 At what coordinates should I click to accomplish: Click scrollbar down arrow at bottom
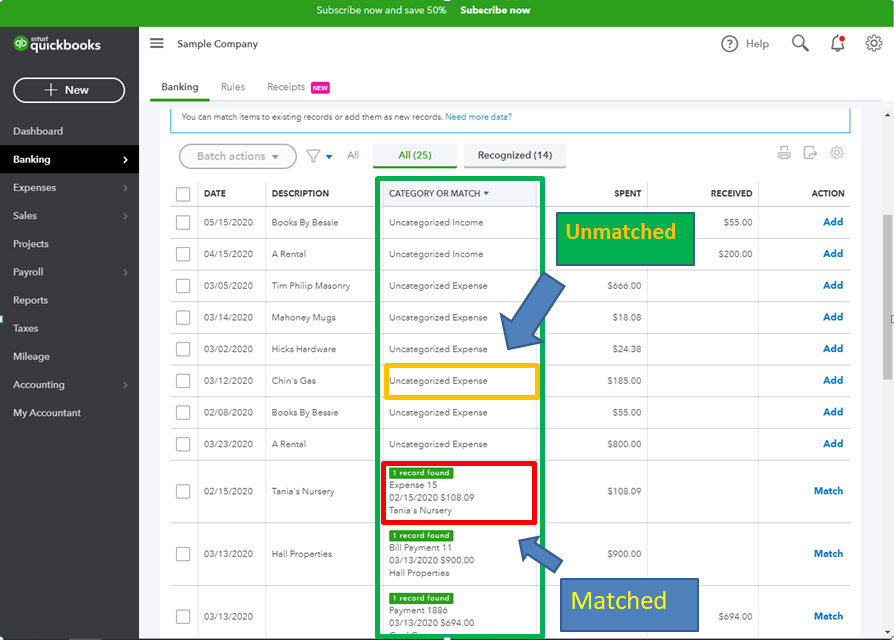pyautogui.click(x=887, y=633)
